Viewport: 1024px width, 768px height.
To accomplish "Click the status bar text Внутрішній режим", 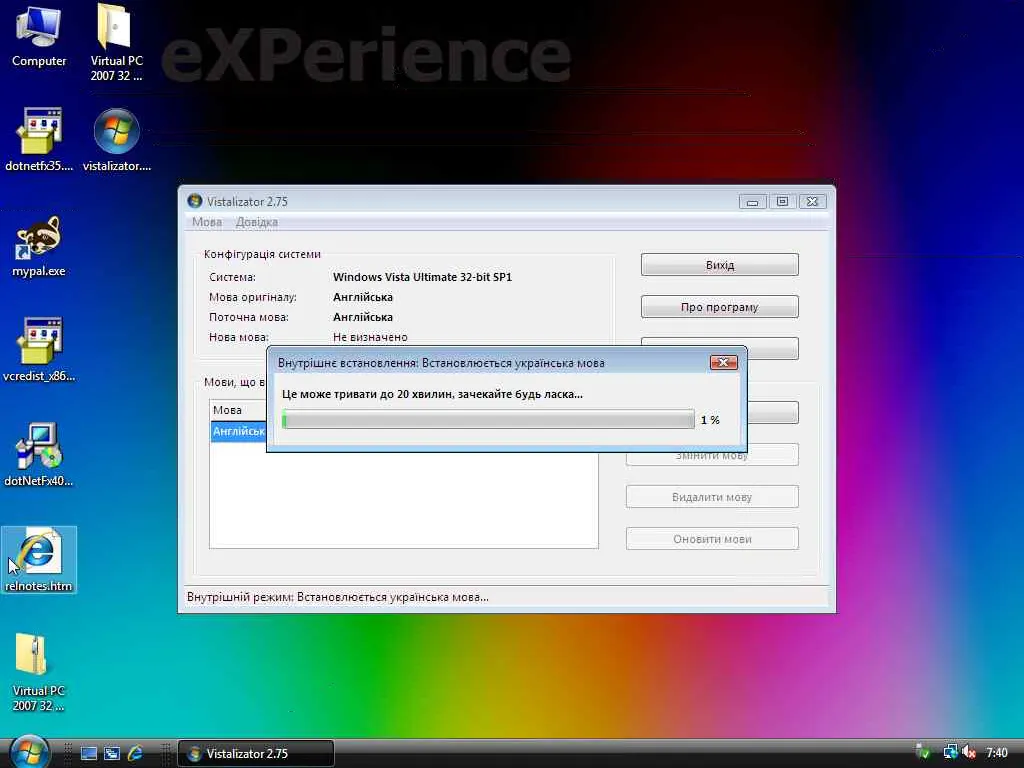I will click(x=338, y=597).
